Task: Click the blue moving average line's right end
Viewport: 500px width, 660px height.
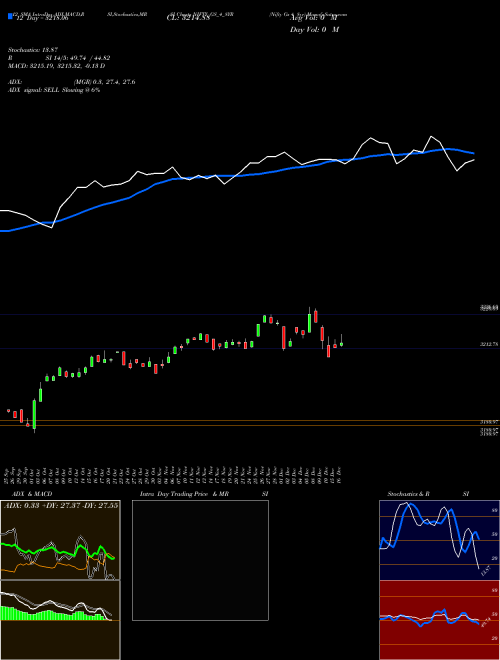Action: click(x=473, y=153)
